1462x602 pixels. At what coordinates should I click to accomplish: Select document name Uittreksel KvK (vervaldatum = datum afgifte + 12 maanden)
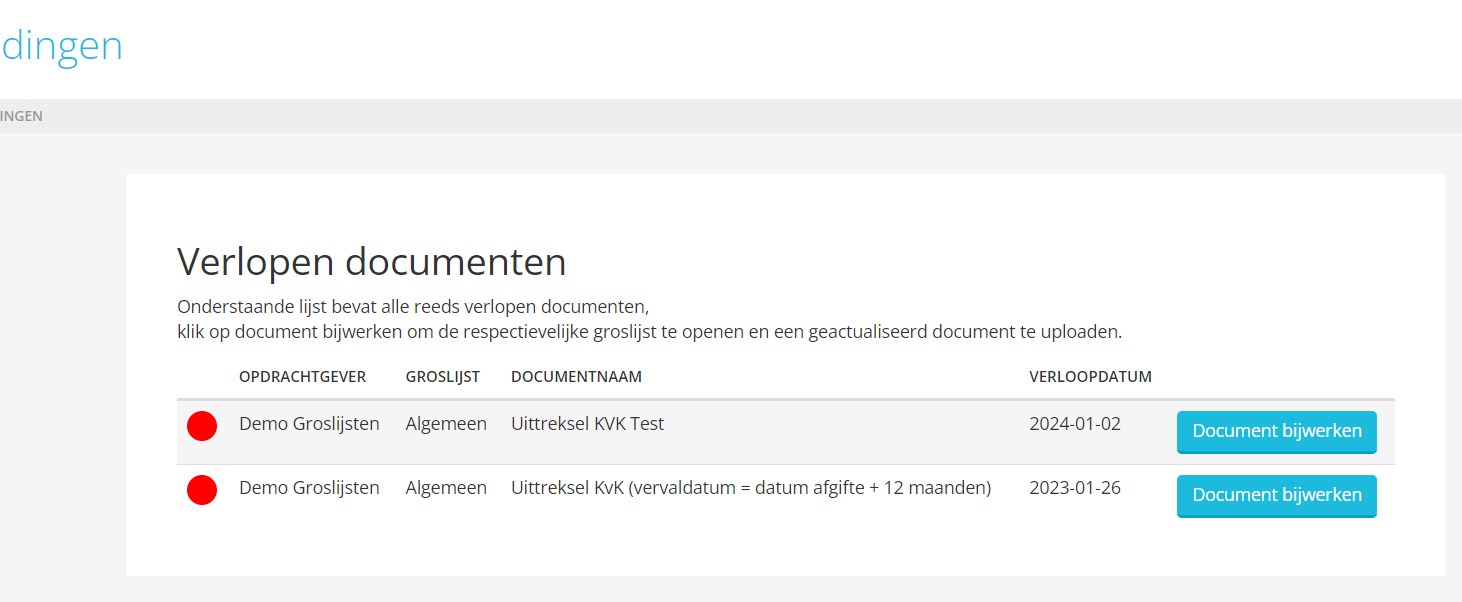click(x=751, y=488)
